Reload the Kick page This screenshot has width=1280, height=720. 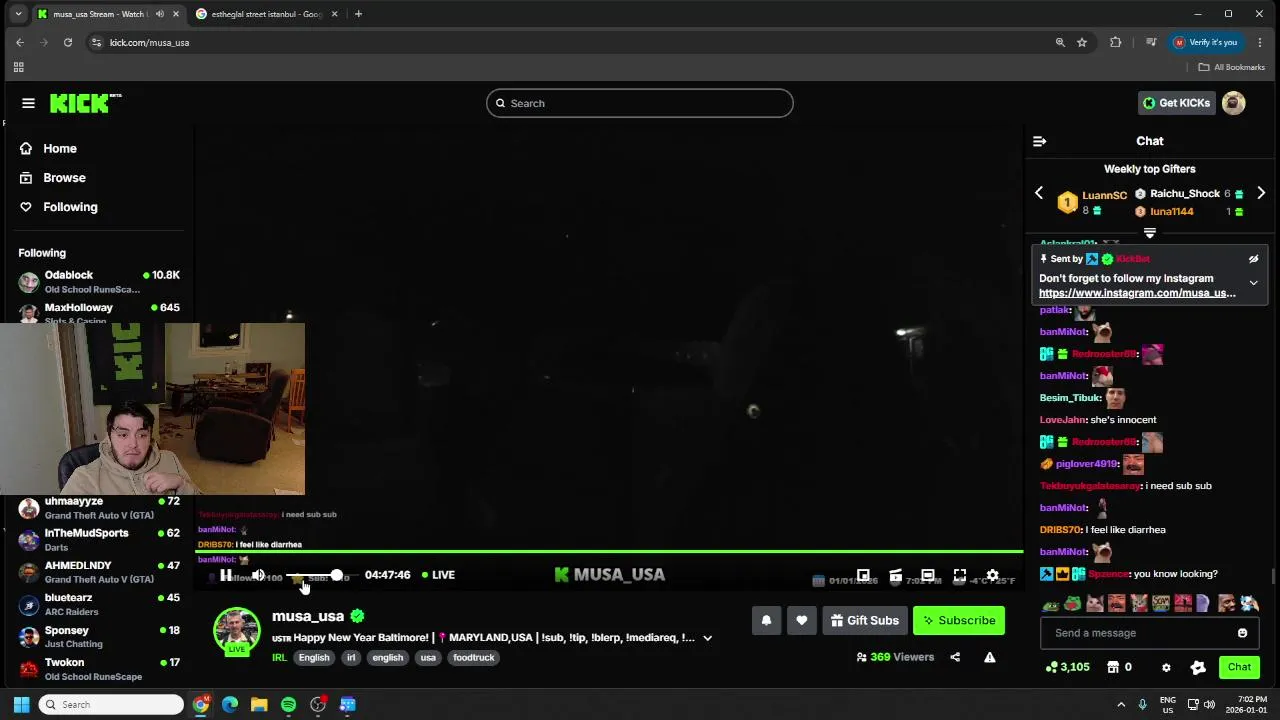(68, 42)
